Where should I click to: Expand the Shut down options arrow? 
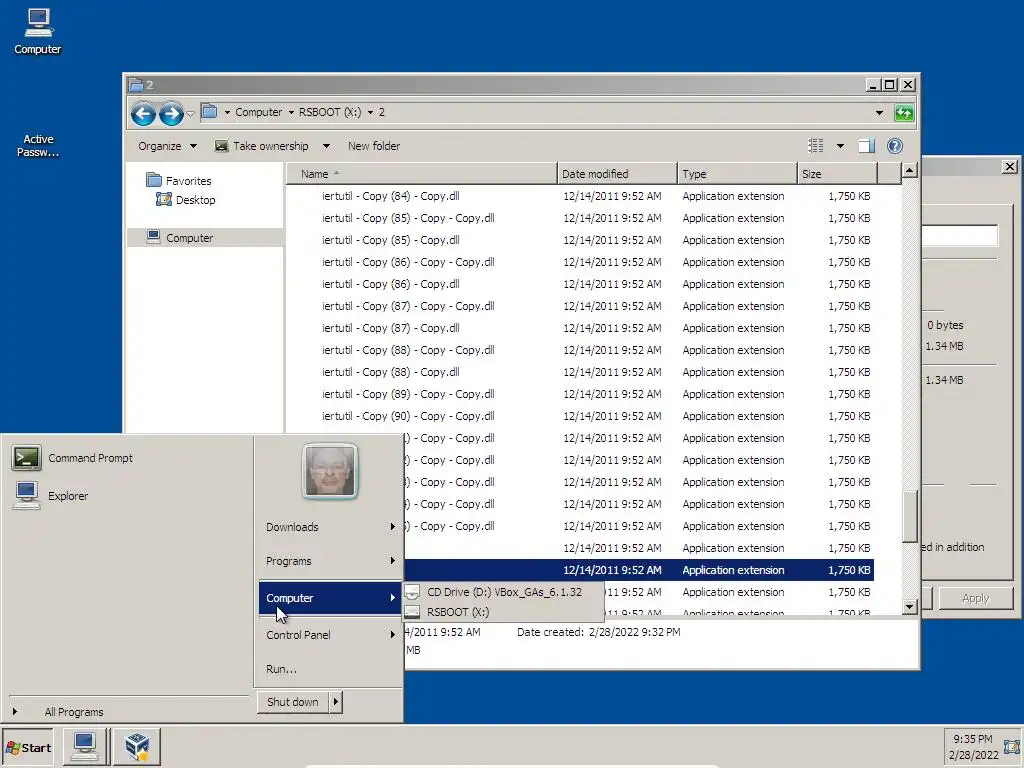pyautogui.click(x=335, y=702)
